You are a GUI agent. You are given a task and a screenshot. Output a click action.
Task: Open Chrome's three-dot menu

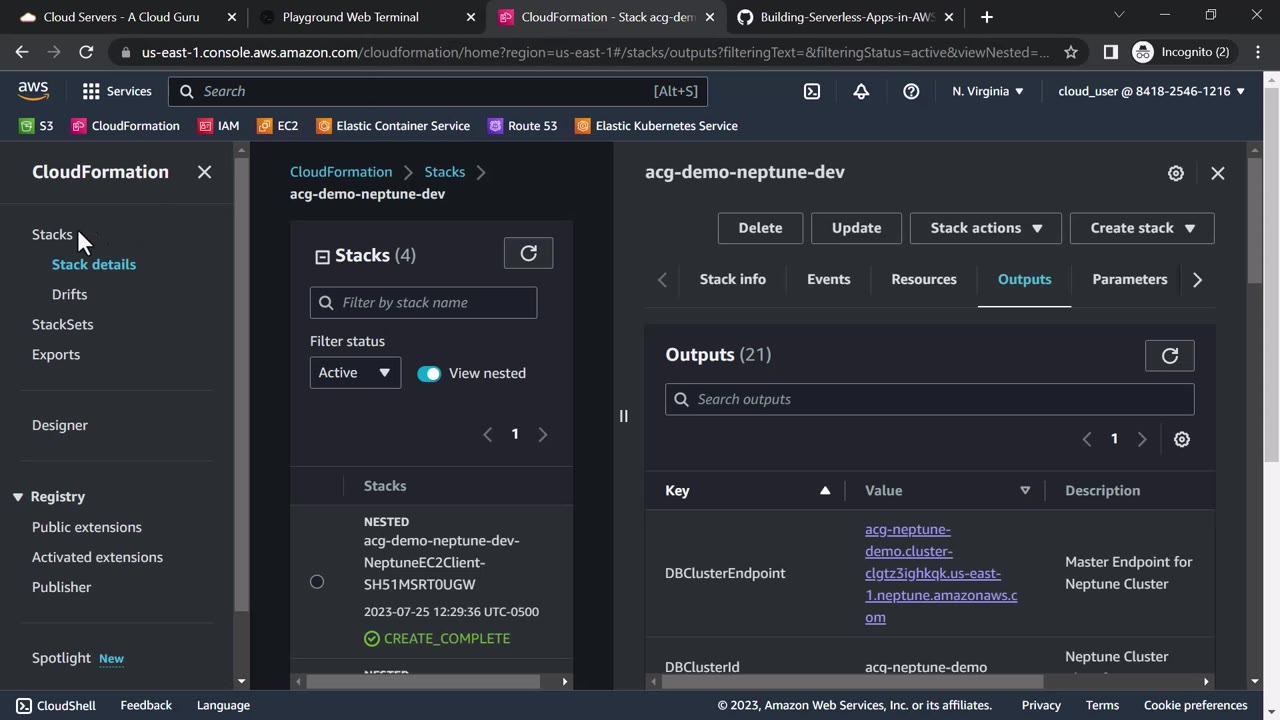click(1257, 52)
